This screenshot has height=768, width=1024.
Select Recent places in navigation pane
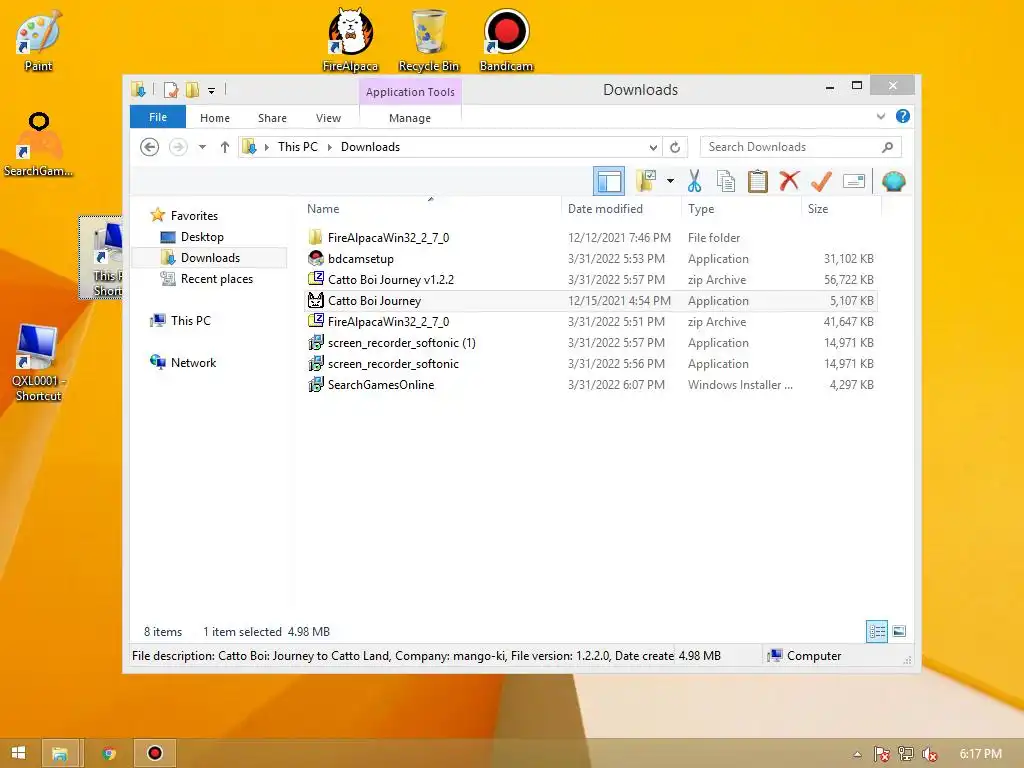coord(217,279)
